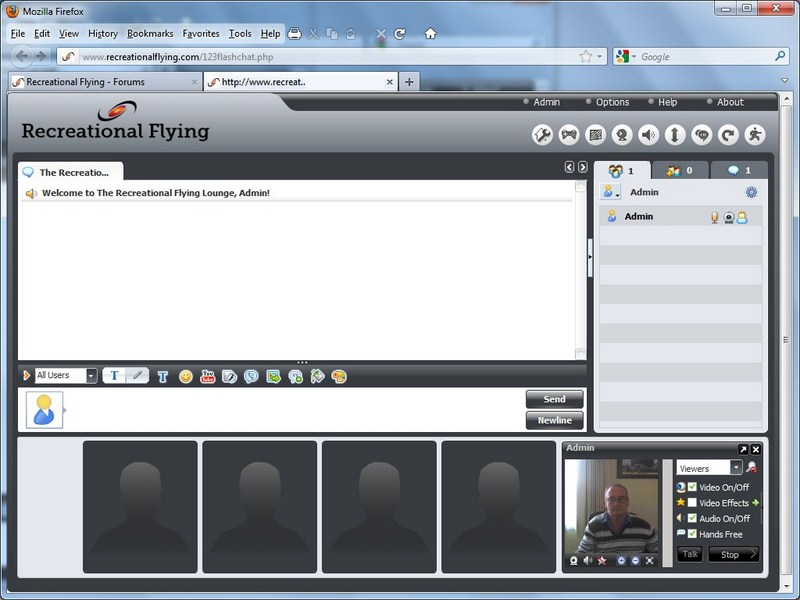Click the Admin avatar thumbnail beside message box
This screenshot has width=800, height=600.
tap(44, 410)
